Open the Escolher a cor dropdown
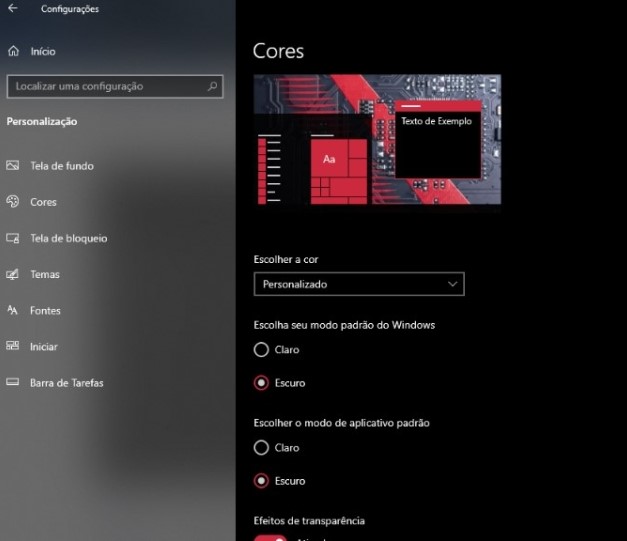The height and width of the screenshot is (541, 627). [x=359, y=285]
